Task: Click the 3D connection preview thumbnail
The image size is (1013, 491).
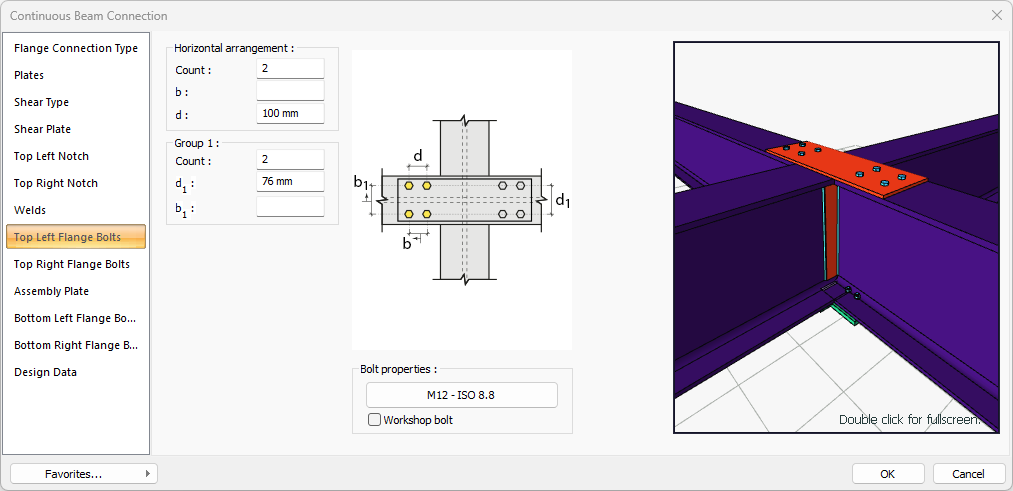Action: pos(836,237)
